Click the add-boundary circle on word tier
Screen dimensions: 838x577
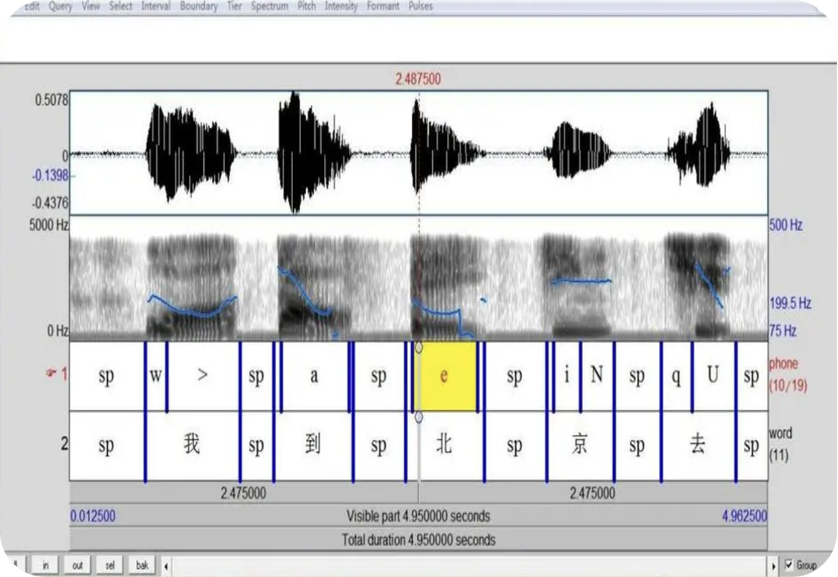(x=419, y=417)
